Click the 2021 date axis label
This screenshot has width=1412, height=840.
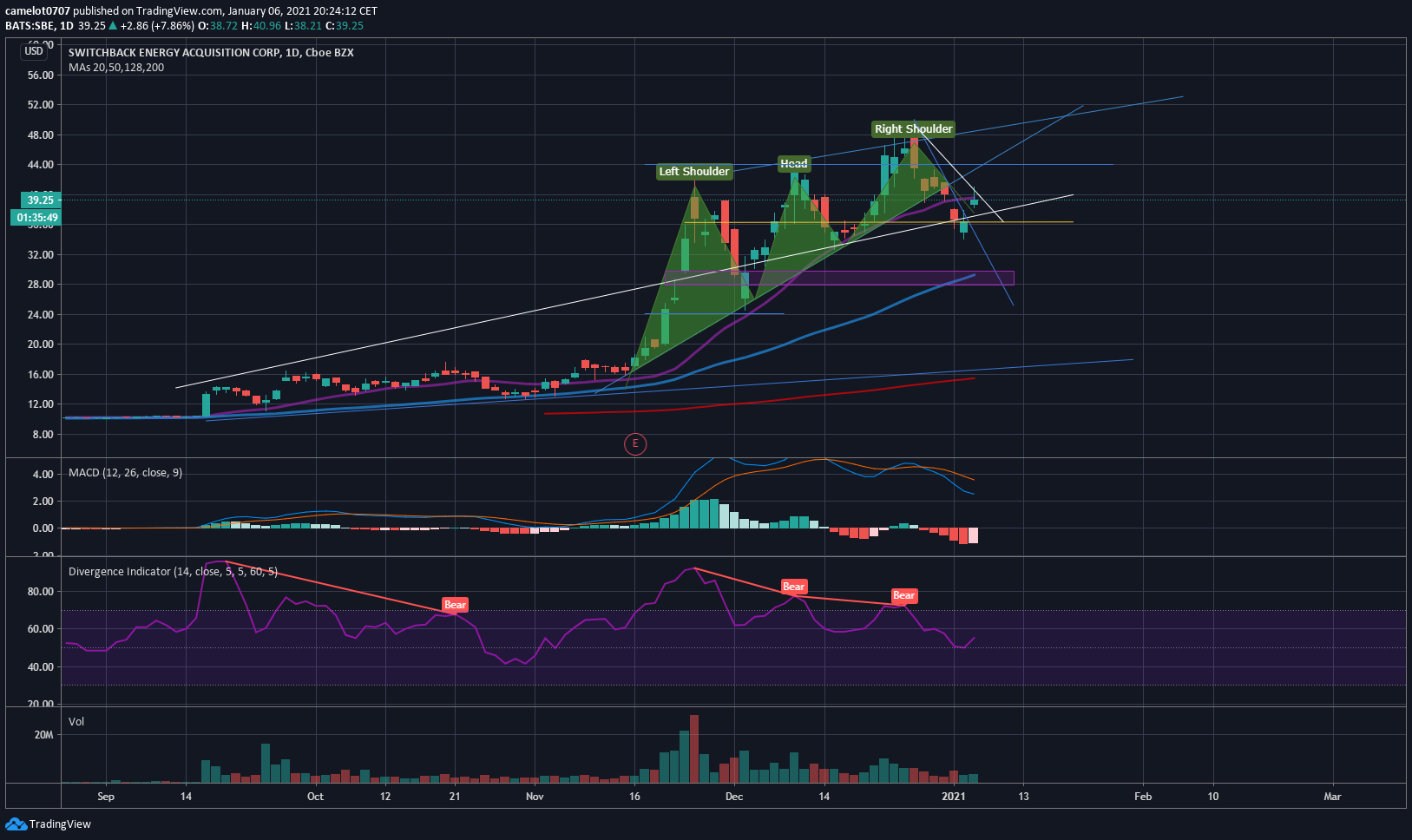click(x=954, y=796)
